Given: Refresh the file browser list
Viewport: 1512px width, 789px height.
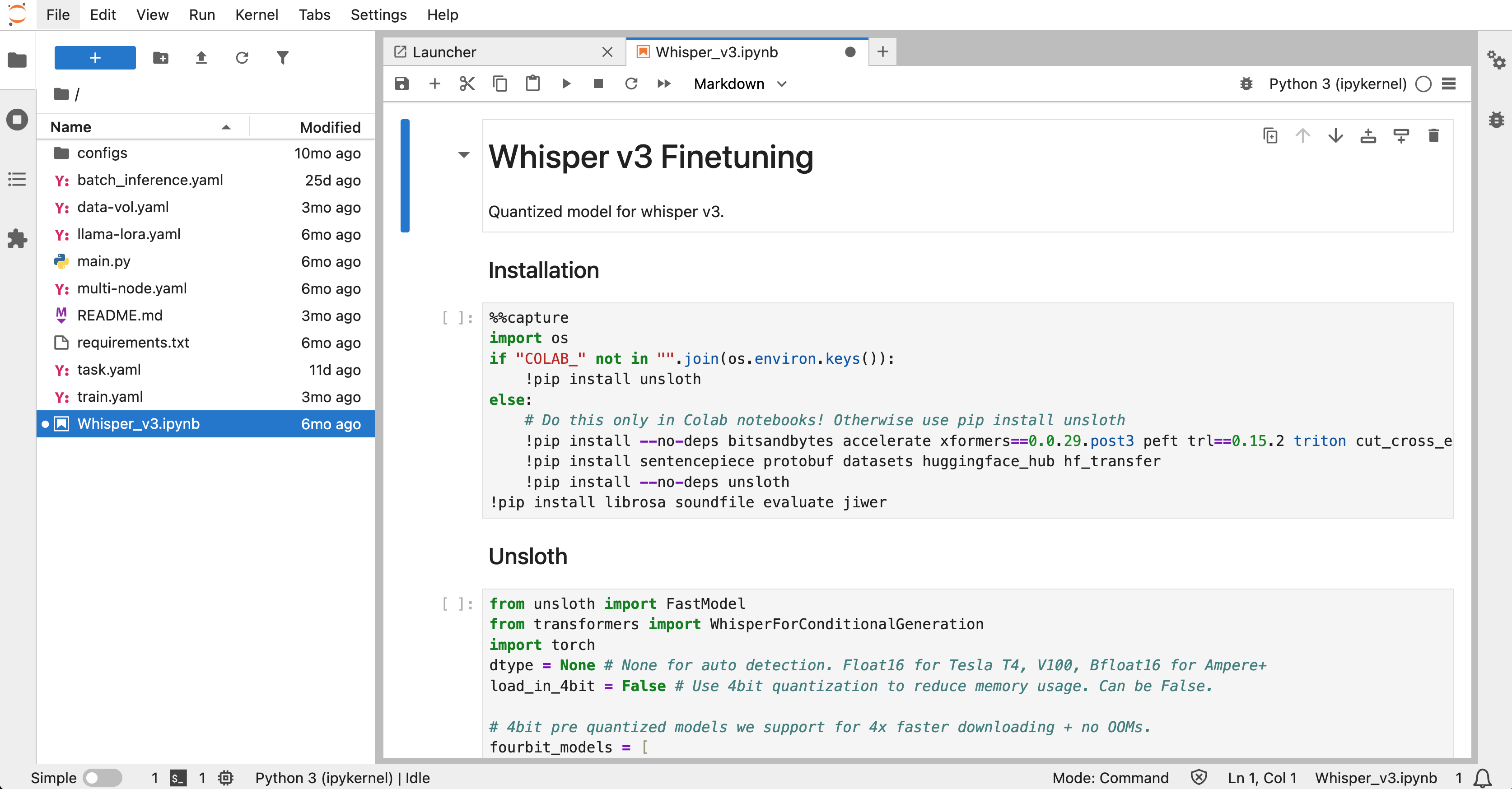Looking at the screenshot, I should click(x=242, y=57).
